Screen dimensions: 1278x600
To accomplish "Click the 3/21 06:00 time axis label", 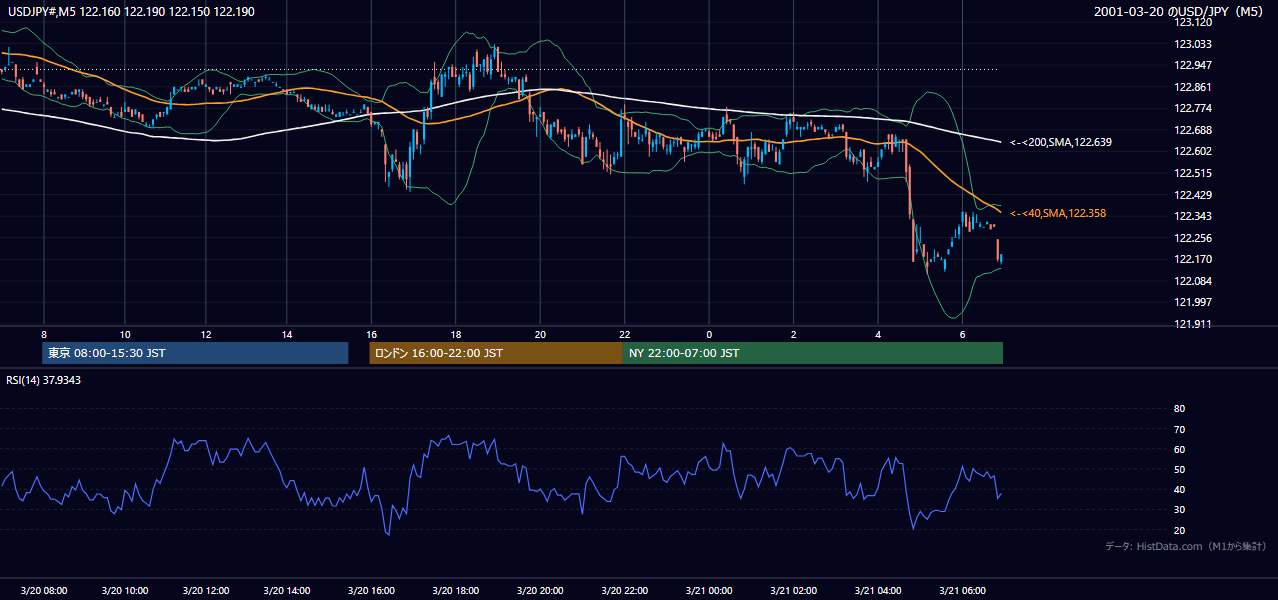I will [961, 590].
